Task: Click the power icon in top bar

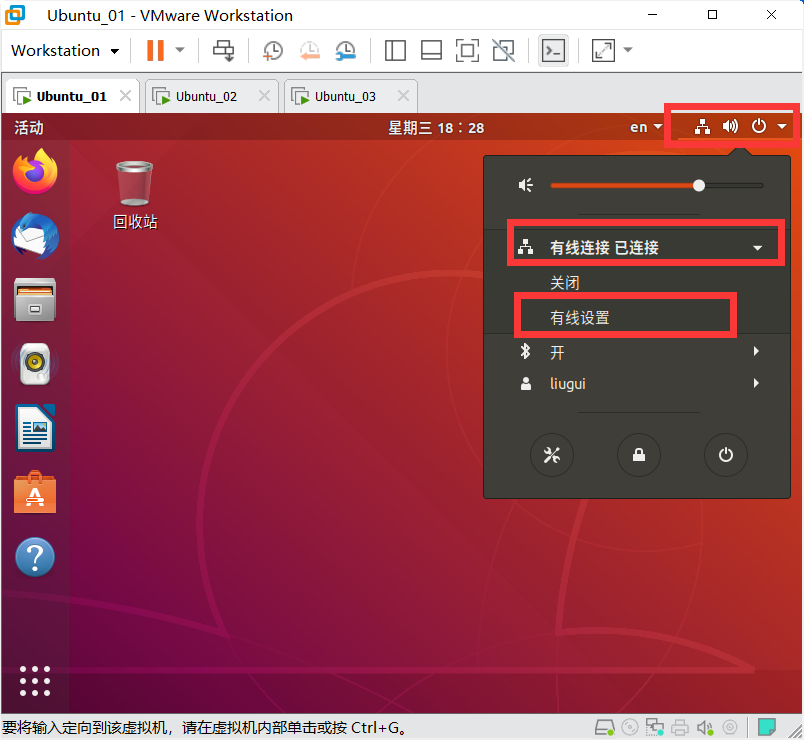Action: tap(758, 126)
